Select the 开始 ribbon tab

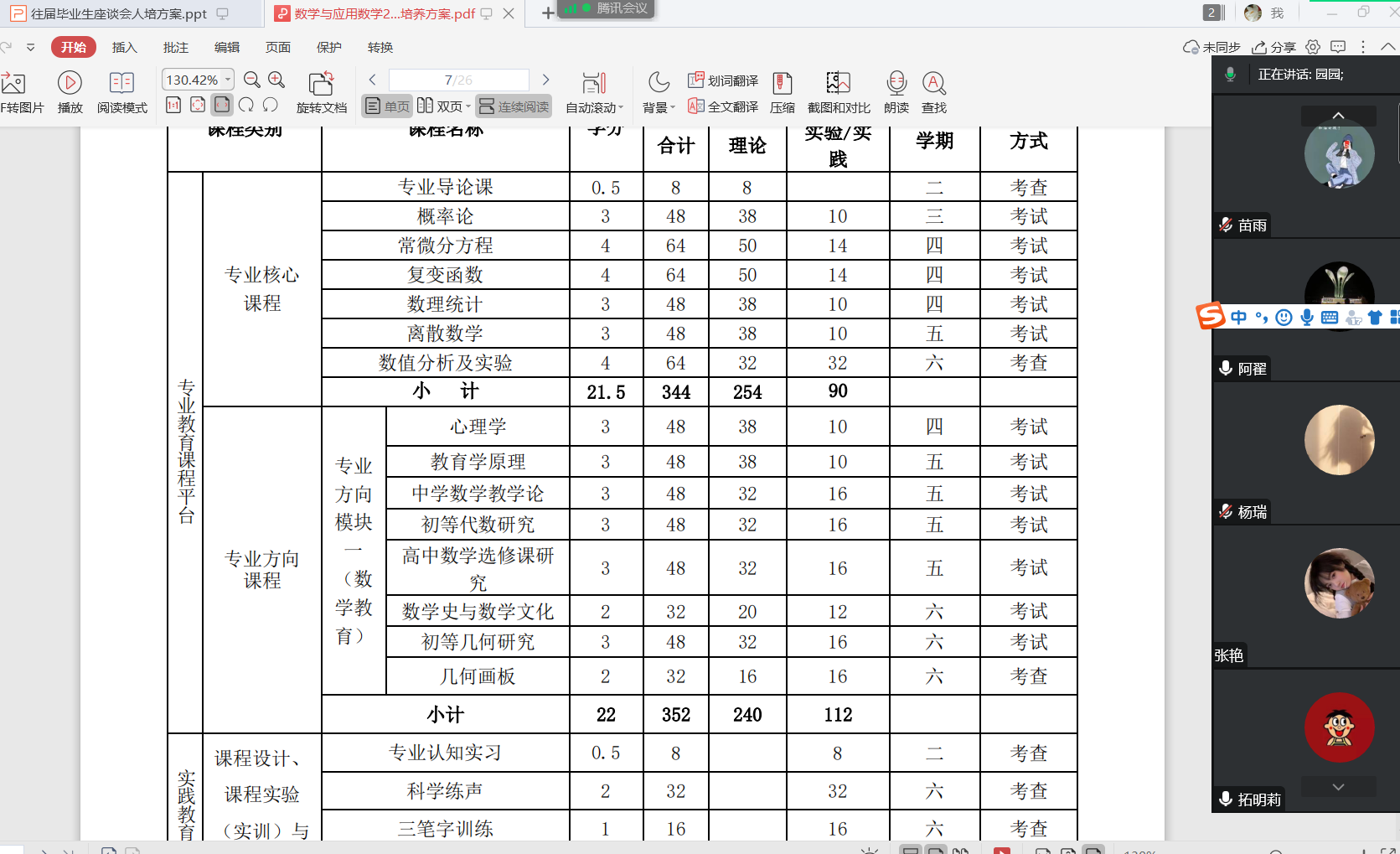tap(74, 47)
